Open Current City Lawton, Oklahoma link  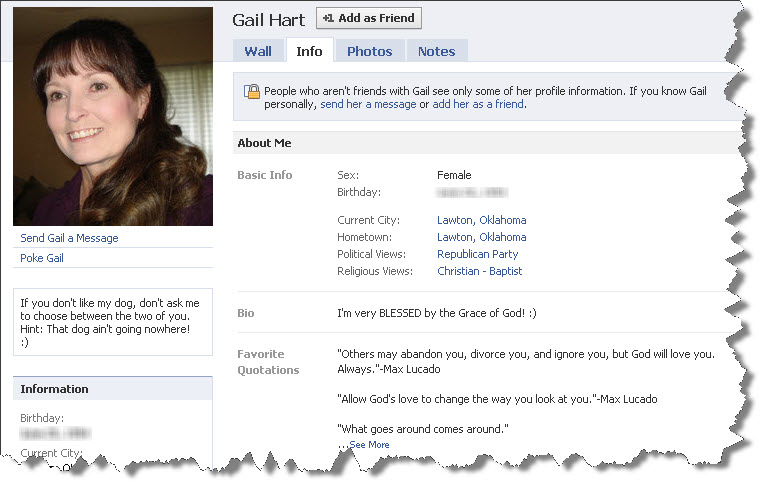[481, 220]
